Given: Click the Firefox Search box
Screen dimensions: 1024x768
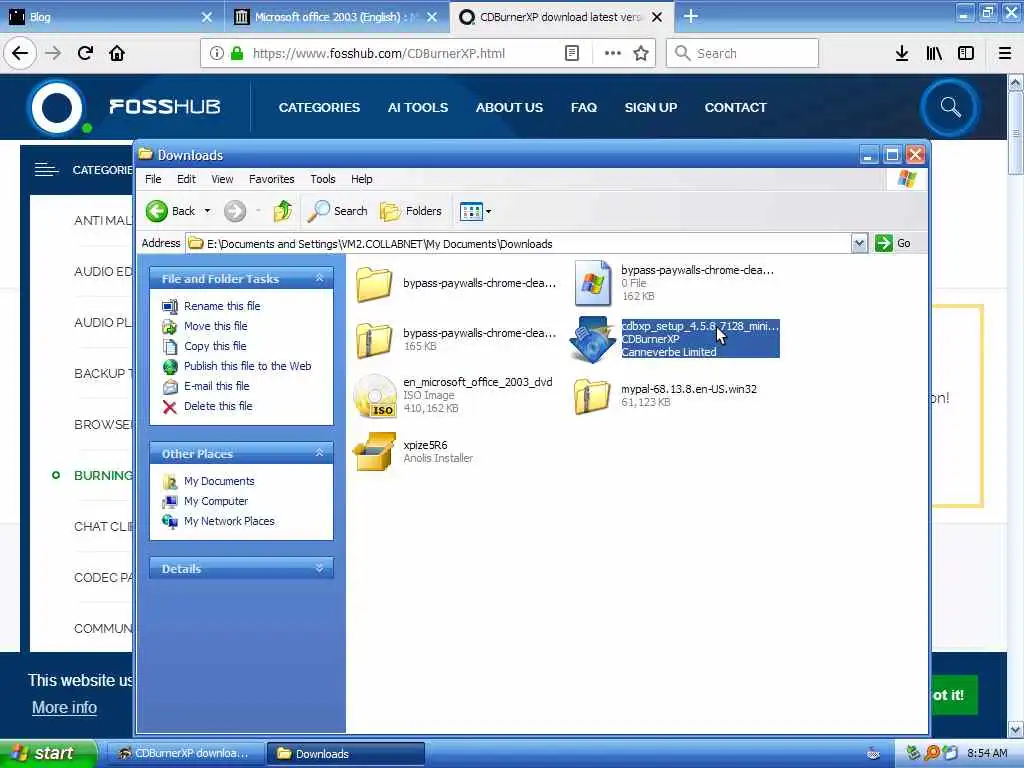Looking at the screenshot, I should tap(742, 53).
